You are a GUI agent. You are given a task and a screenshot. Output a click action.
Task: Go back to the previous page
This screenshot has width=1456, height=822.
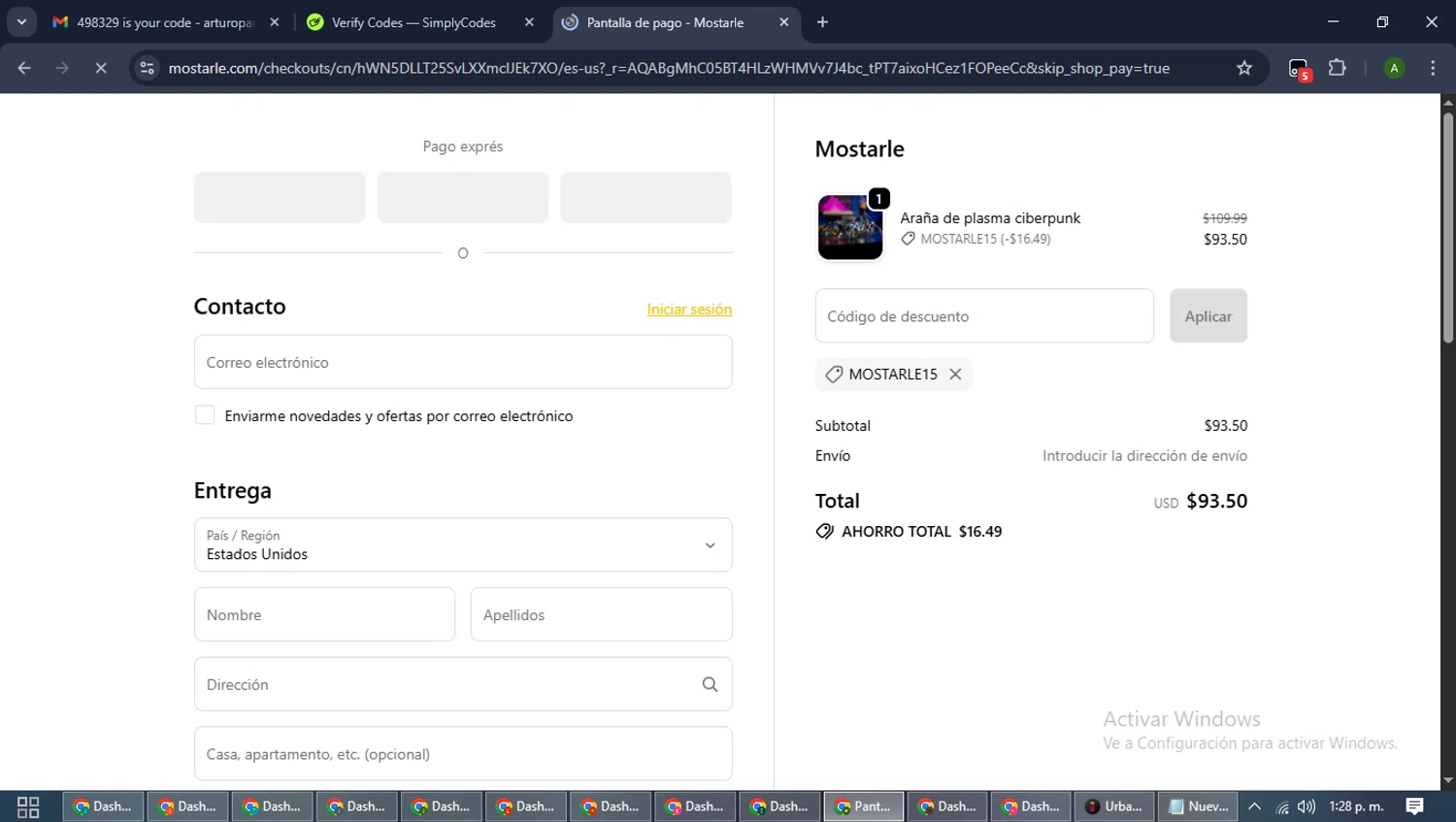pos(24,68)
